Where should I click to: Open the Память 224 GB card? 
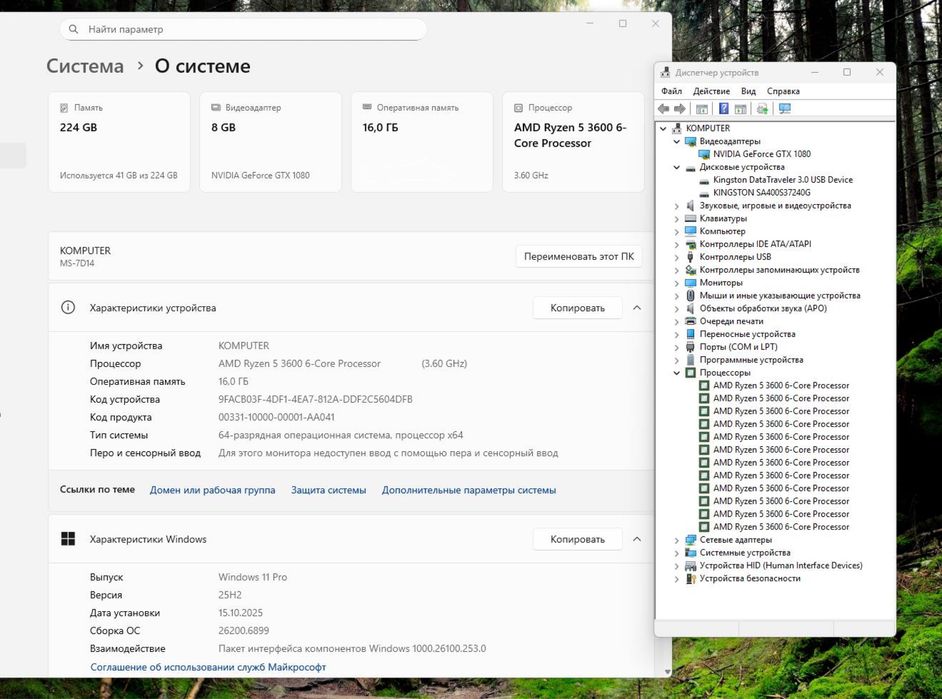tap(119, 142)
